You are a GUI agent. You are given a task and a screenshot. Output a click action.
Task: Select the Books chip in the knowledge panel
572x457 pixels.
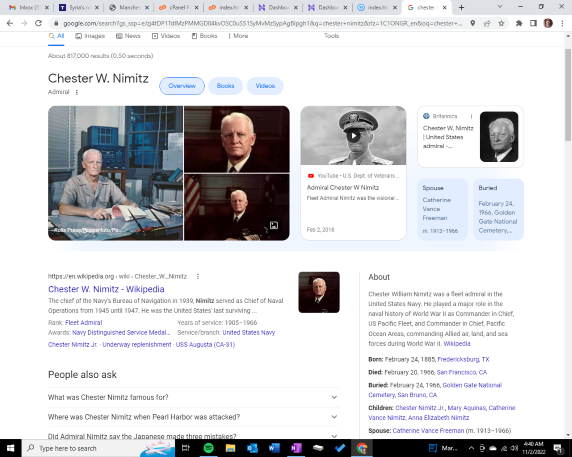pos(225,86)
